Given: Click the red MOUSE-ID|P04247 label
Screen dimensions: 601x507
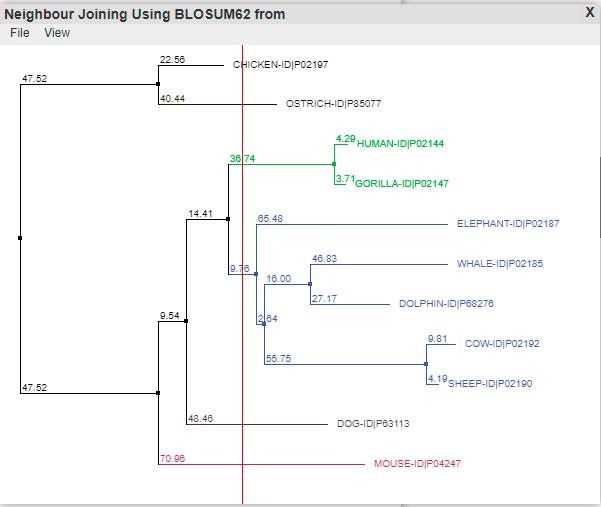Looking at the screenshot, I should coord(417,464).
